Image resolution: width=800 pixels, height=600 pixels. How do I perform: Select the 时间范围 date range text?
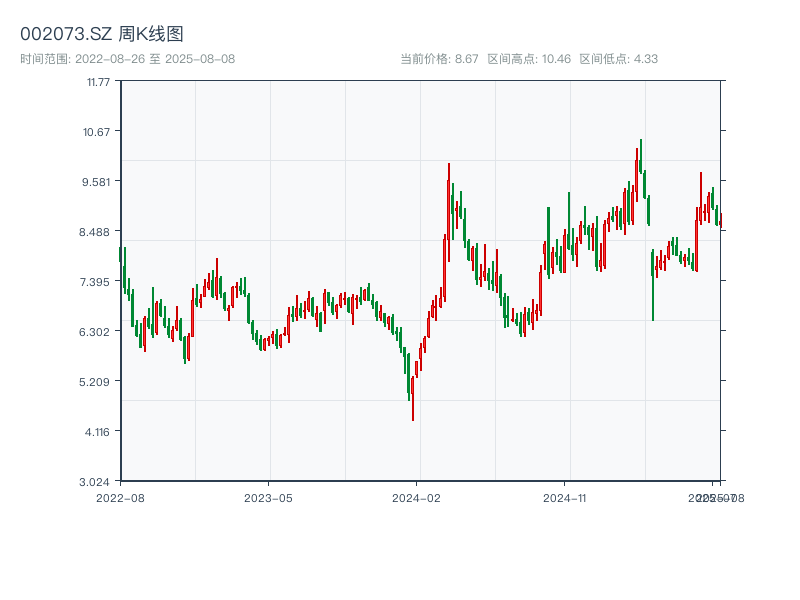pyautogui.click(x=127, y=59)
